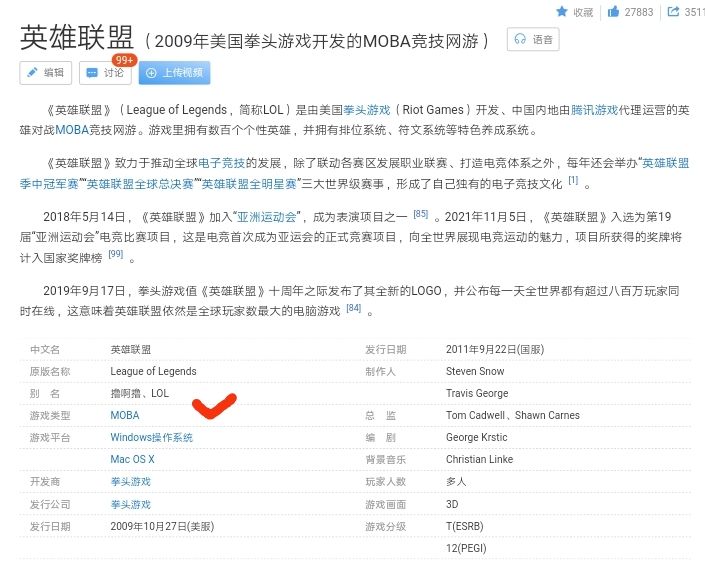
Task: Click the value League of Legends
Action: tap(153, 371)
